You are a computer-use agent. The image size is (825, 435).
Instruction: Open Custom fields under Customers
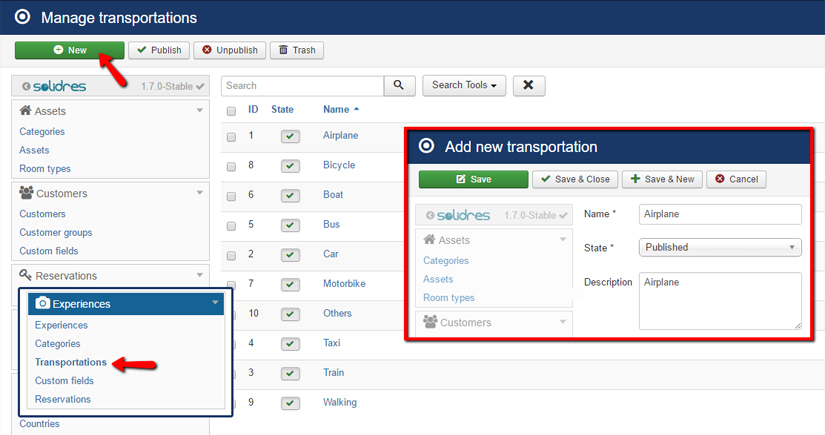(x=48, y=251)
